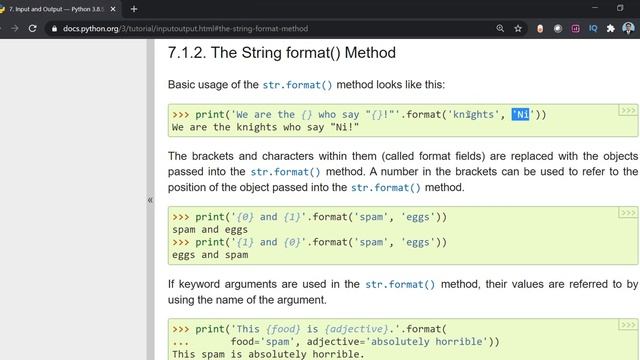Toggle prompts in the knights example code block
Screen dimensions: 640x360
(x=628, y=111)
